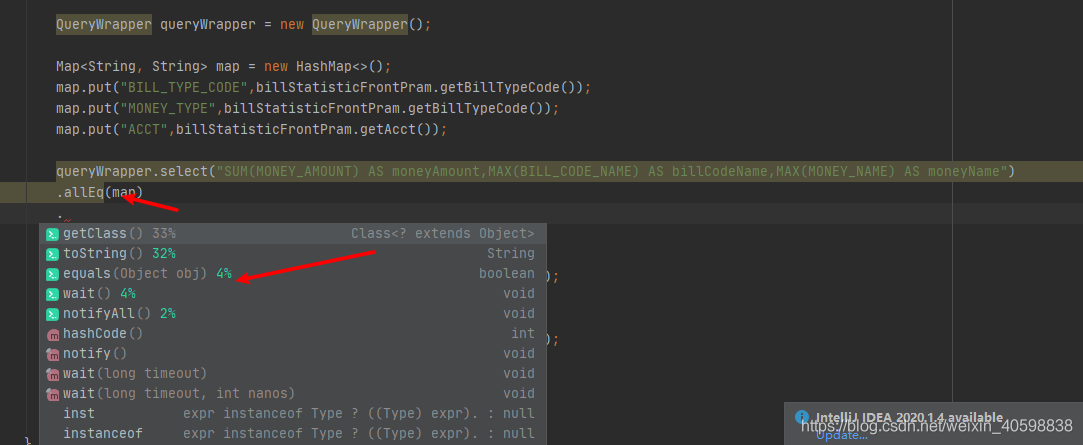Screen dimensions: 1083x445
Task: Click the wait() 4% entry icon
Action: 52,294
